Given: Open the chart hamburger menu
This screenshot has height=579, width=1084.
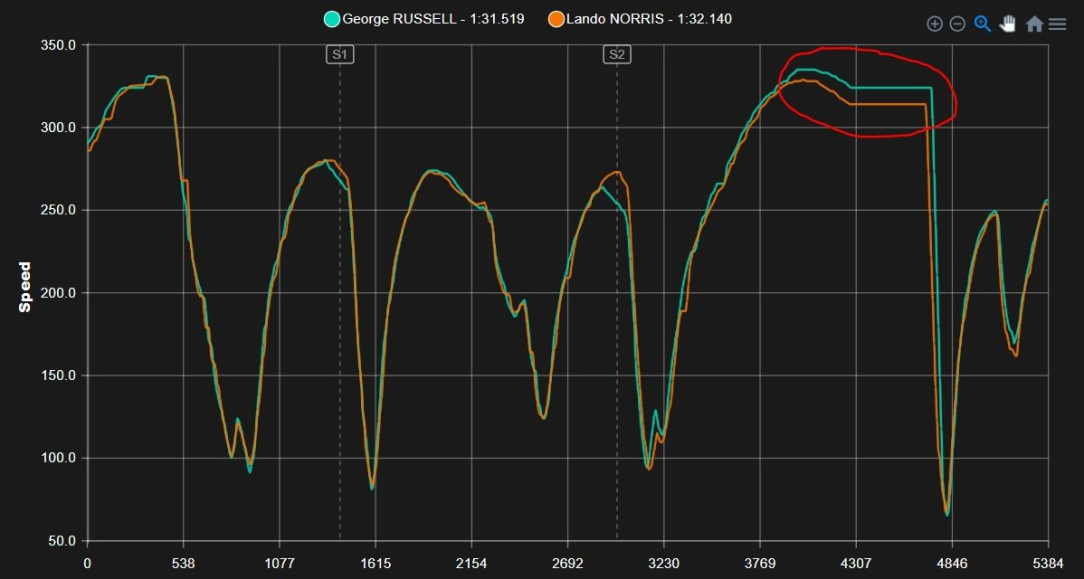Looking at the screenshot, I should coord(1057,24).
